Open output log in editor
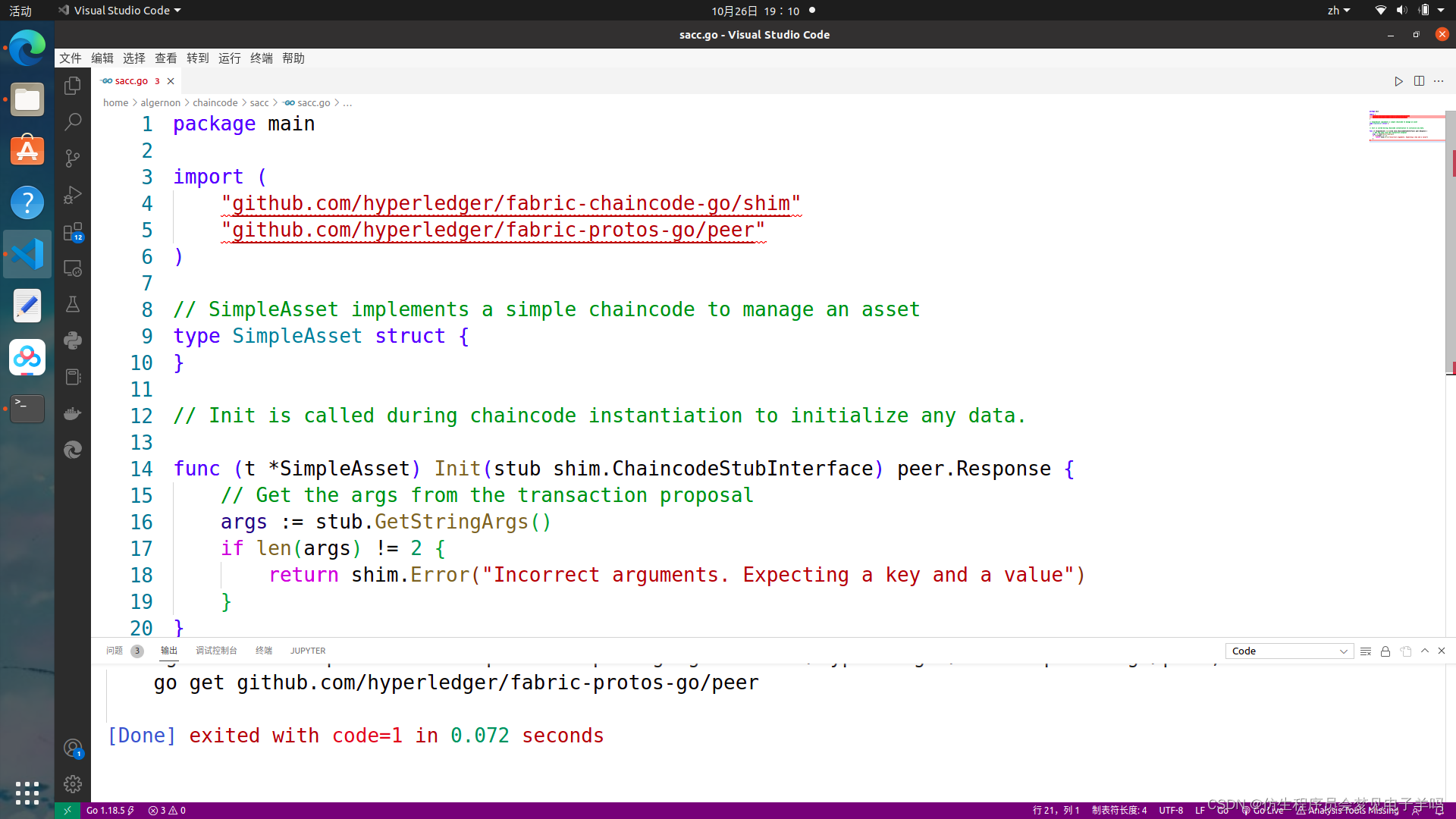Screen dimensions: 1456x819 [1406, 651]
